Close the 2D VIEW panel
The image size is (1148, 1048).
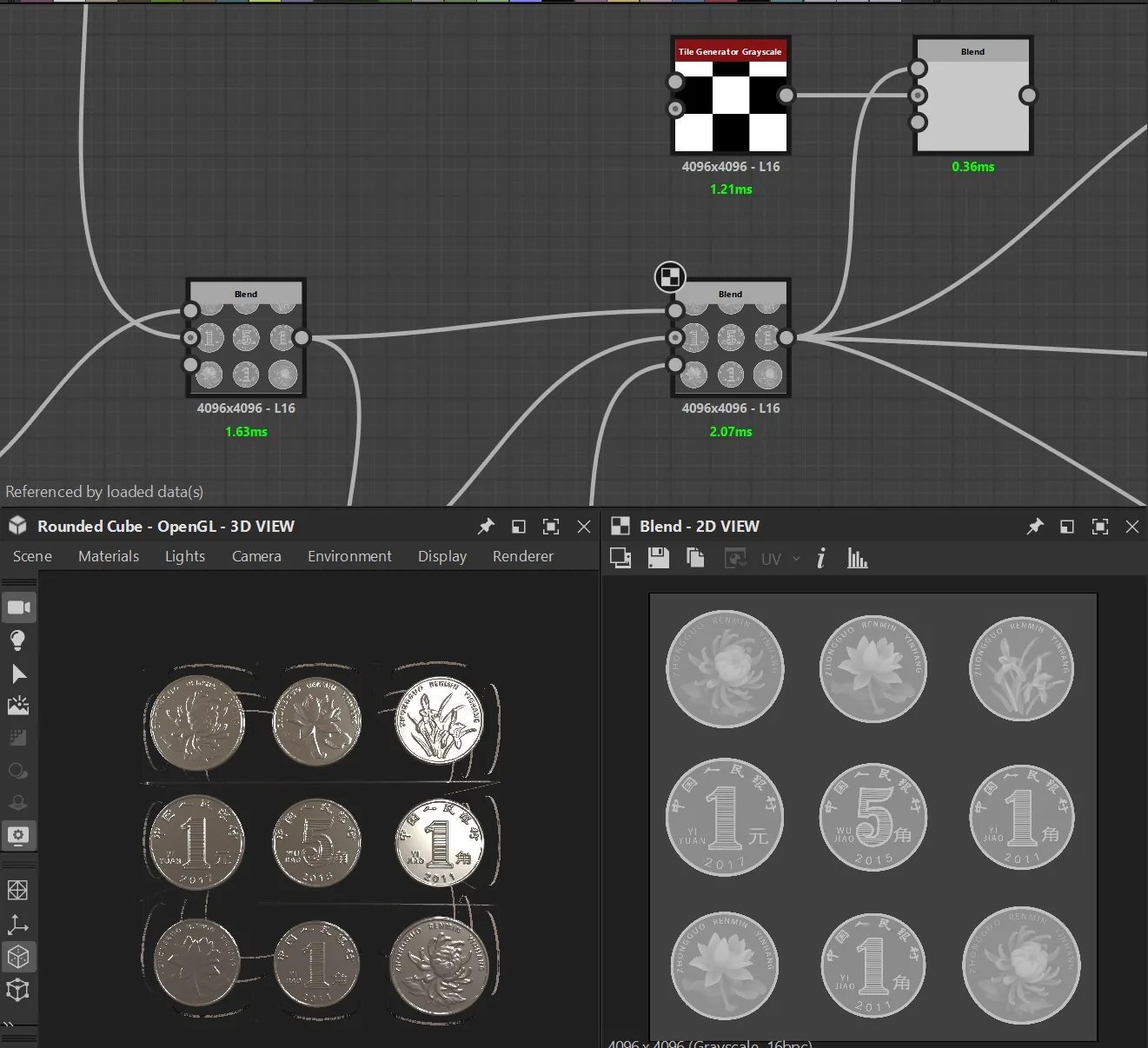click(x=1132, y=527)
